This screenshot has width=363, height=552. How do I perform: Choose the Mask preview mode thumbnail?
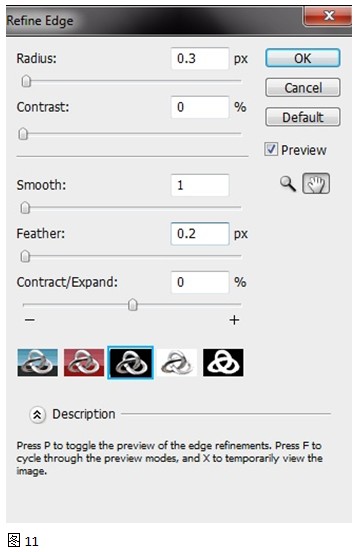click(223, 363)
